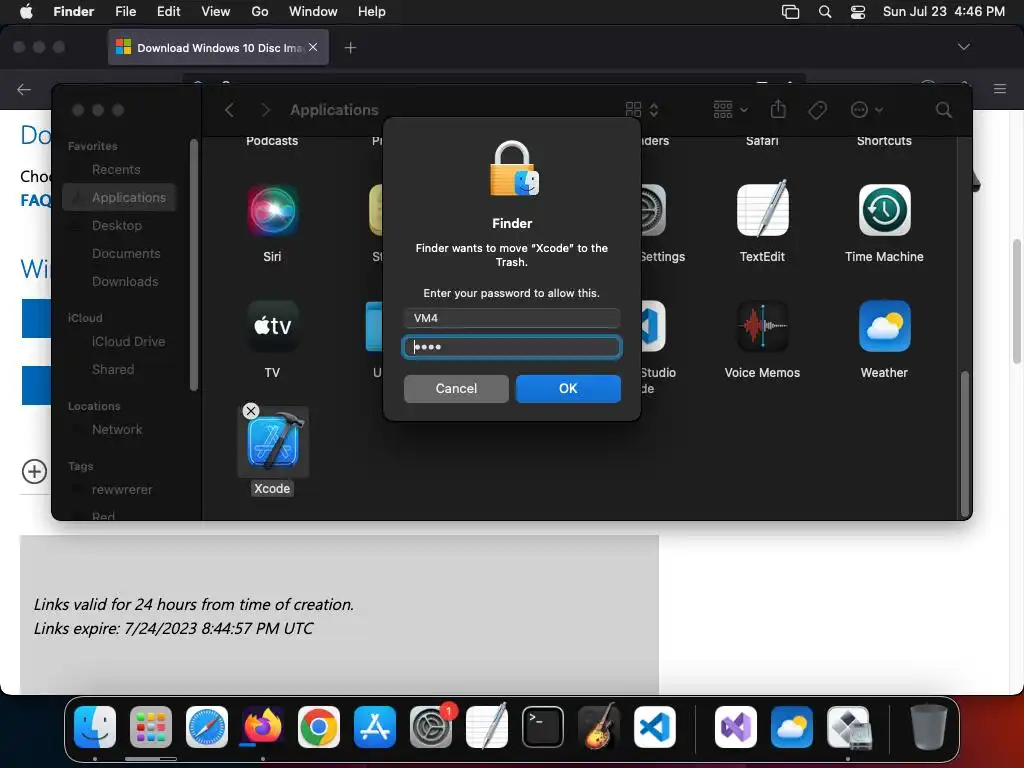Viewport: 1024px width, 768px height.
Task: Click the browser back arrow
Action: click(24, 89)
